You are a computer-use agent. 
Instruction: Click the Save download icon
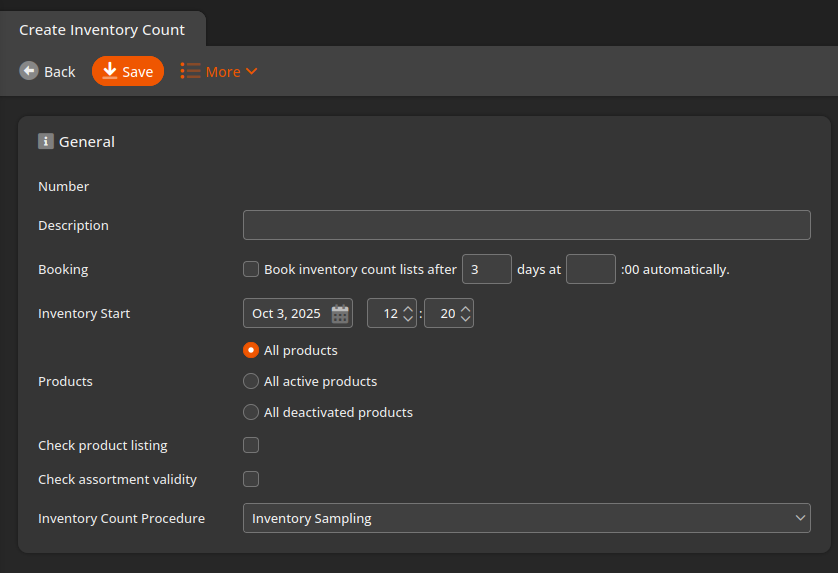110,71
